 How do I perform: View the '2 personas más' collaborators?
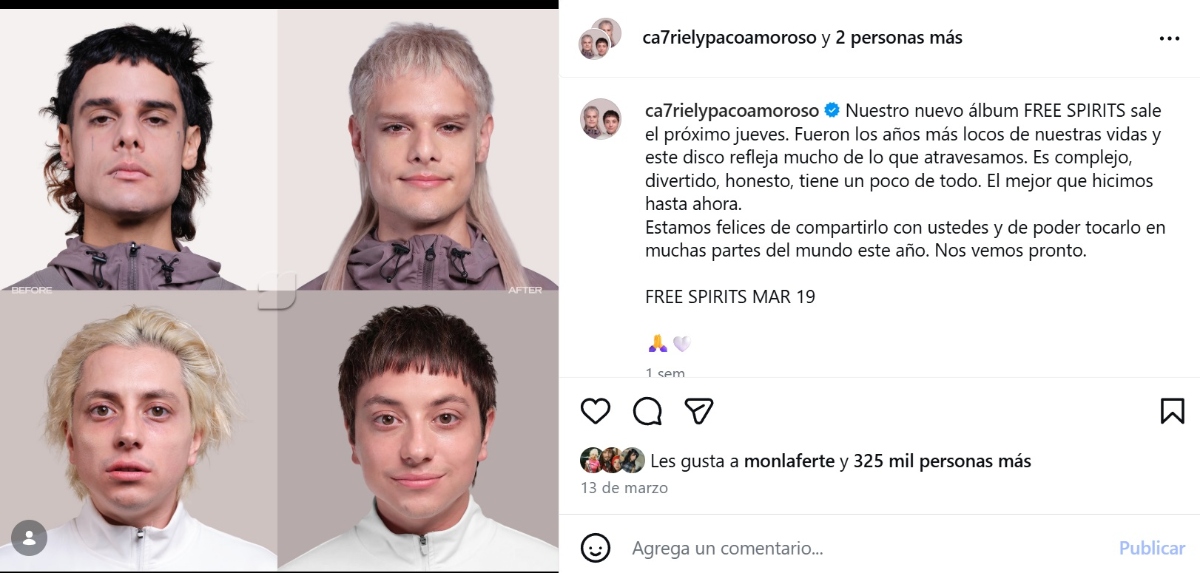tap(899, 38)
